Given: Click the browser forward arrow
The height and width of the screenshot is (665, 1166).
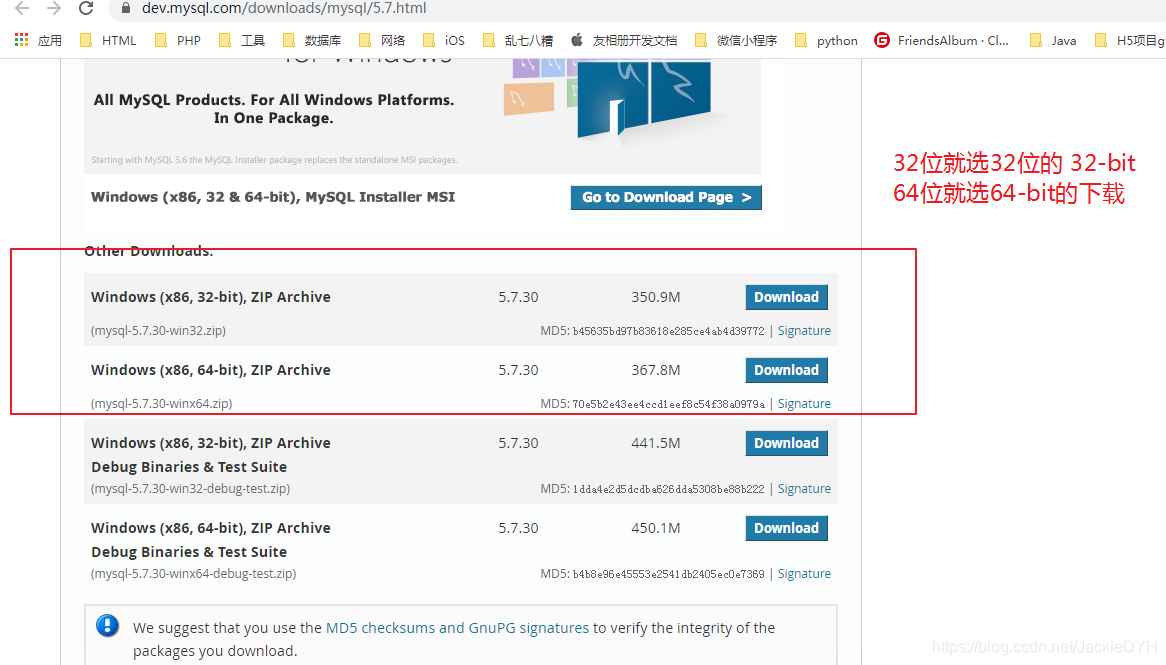Looking at the screenshot, I should (54, 8).
